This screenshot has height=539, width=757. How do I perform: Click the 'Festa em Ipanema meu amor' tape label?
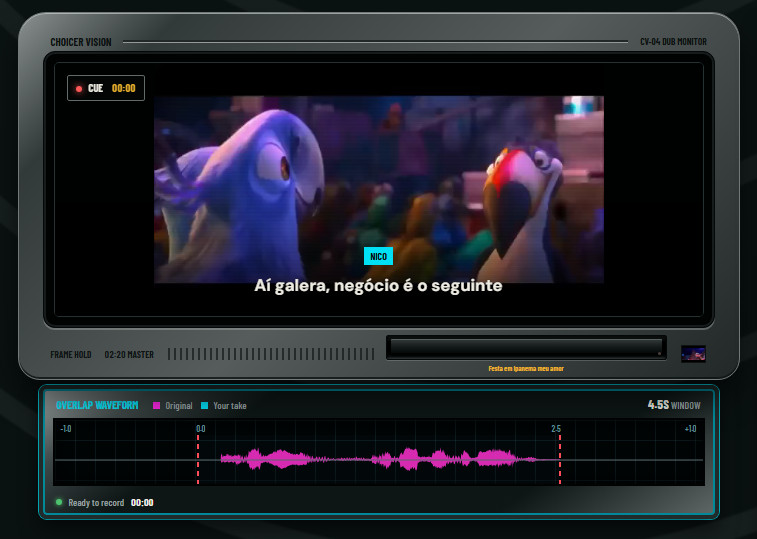click(x=526, y=369)
